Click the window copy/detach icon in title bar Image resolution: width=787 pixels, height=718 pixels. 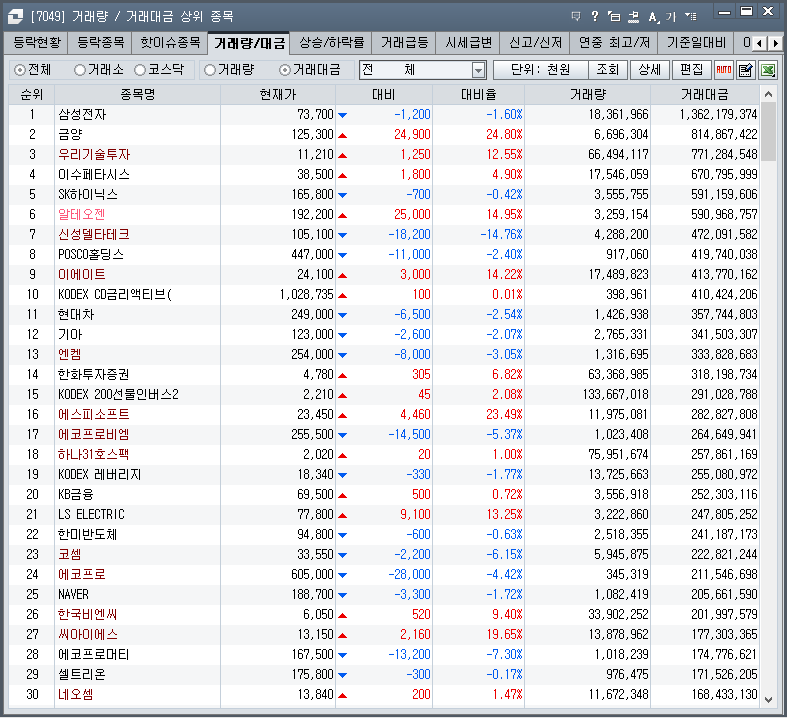[x=614, y=17]
